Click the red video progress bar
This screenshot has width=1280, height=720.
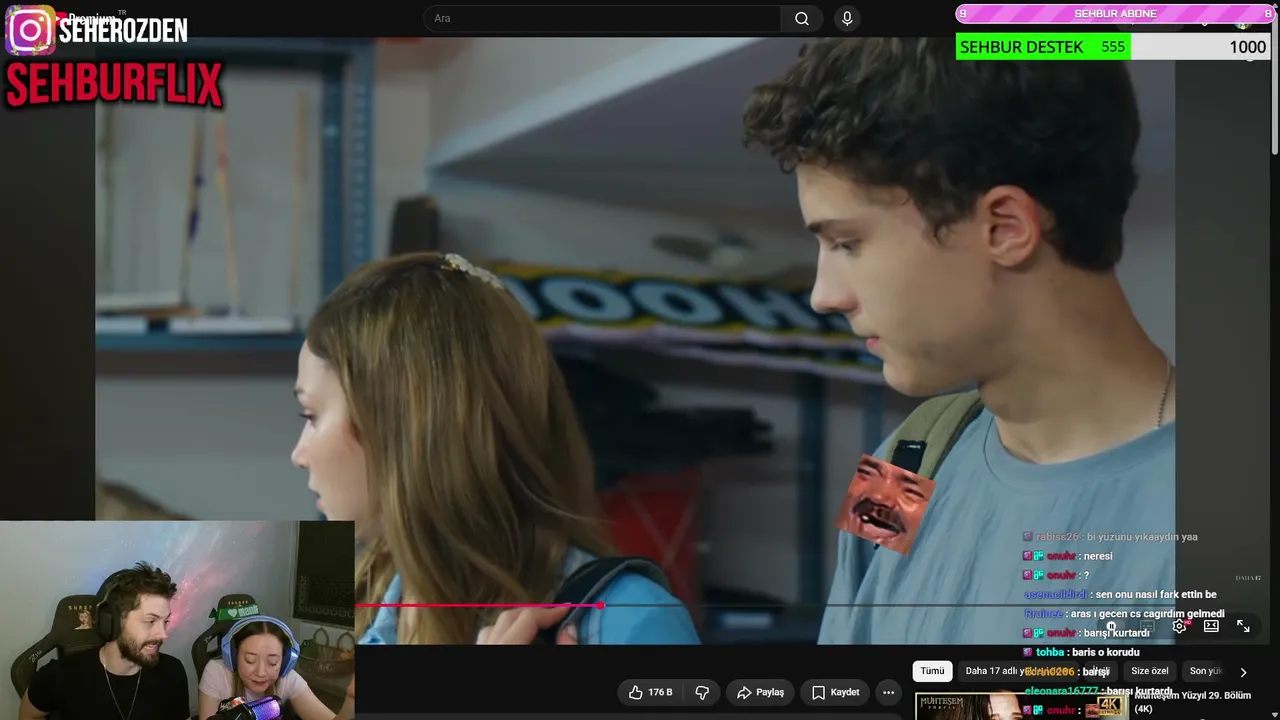pyautogui.click(x=478, y=605)
